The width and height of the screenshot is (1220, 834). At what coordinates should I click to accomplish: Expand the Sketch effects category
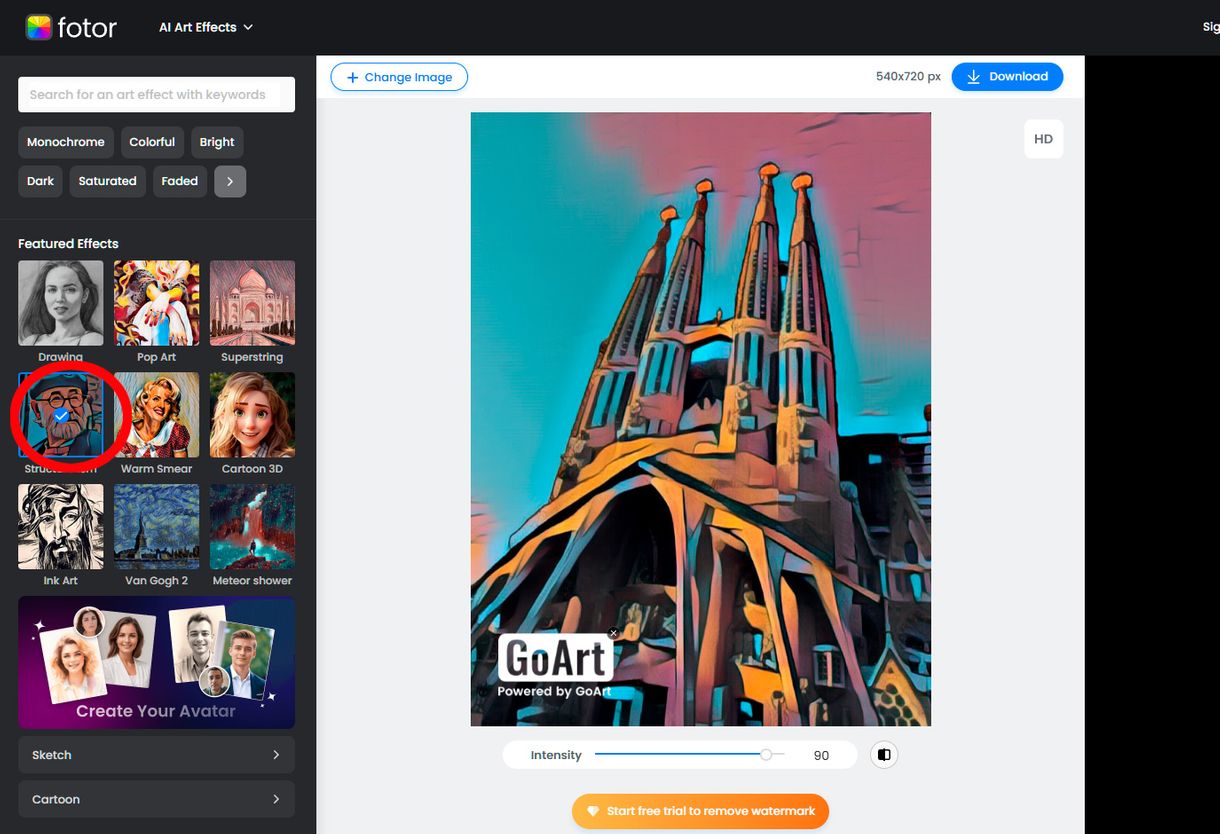[156, 754]
